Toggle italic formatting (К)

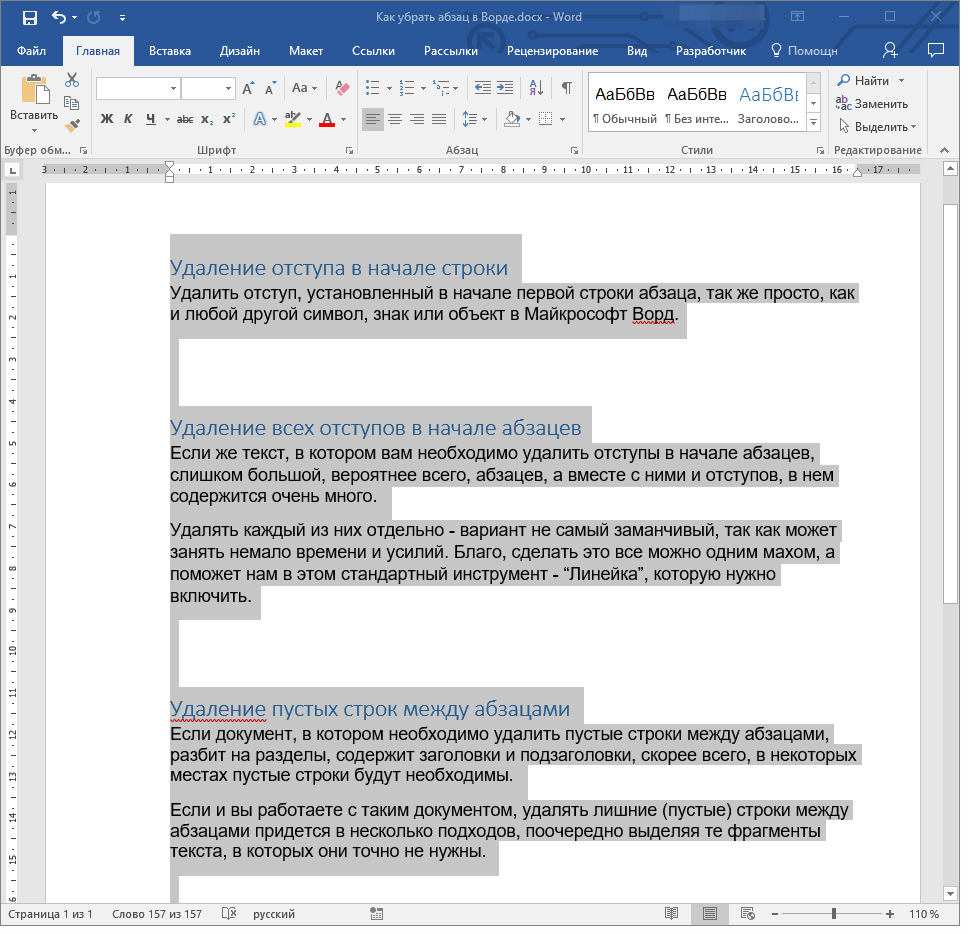pyautogui.click(x=128, y=120)
